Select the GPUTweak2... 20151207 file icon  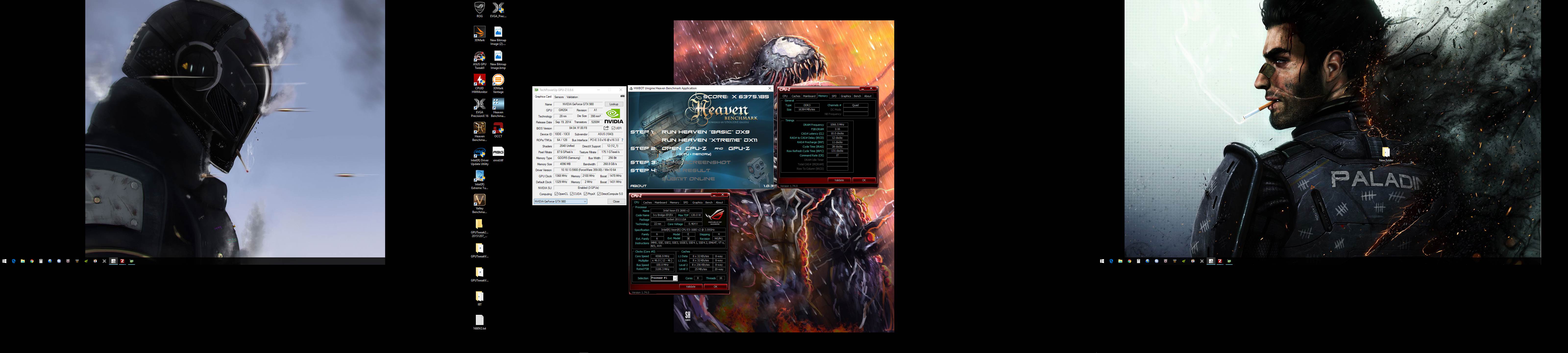[480, 228]
